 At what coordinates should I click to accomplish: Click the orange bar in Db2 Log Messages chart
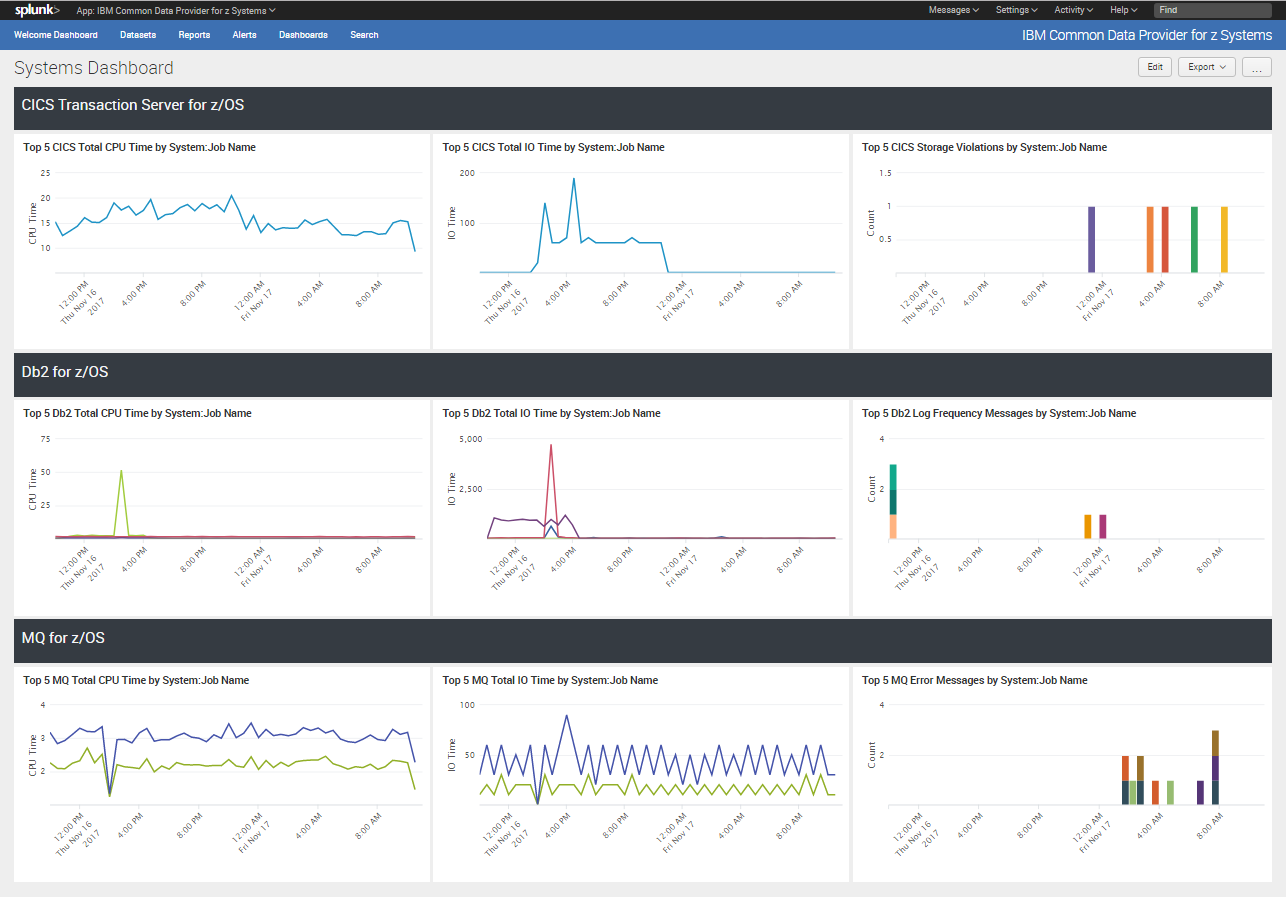(1088, 526)
